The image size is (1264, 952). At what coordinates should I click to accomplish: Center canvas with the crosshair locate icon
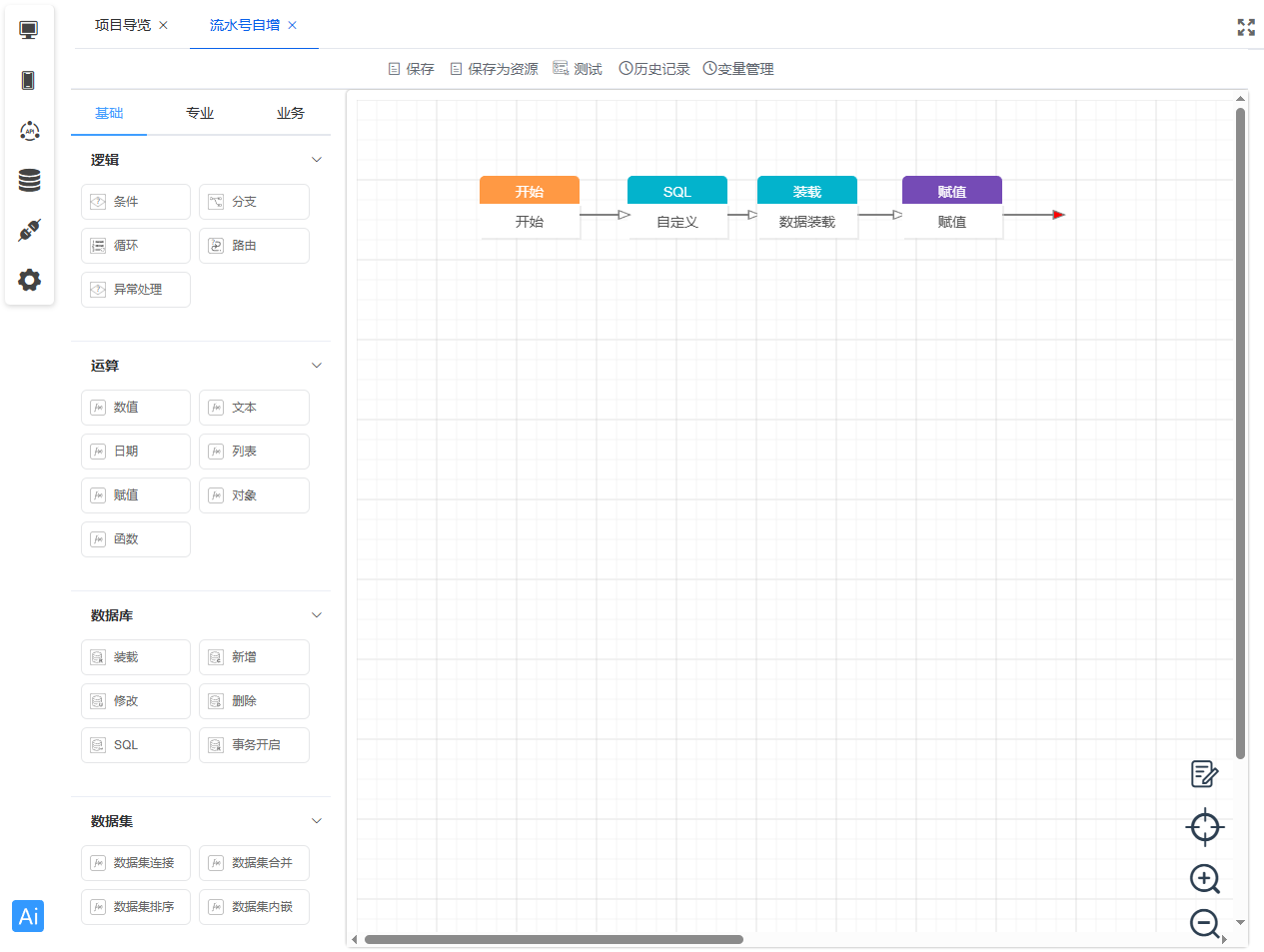(x=1204, y=827)
